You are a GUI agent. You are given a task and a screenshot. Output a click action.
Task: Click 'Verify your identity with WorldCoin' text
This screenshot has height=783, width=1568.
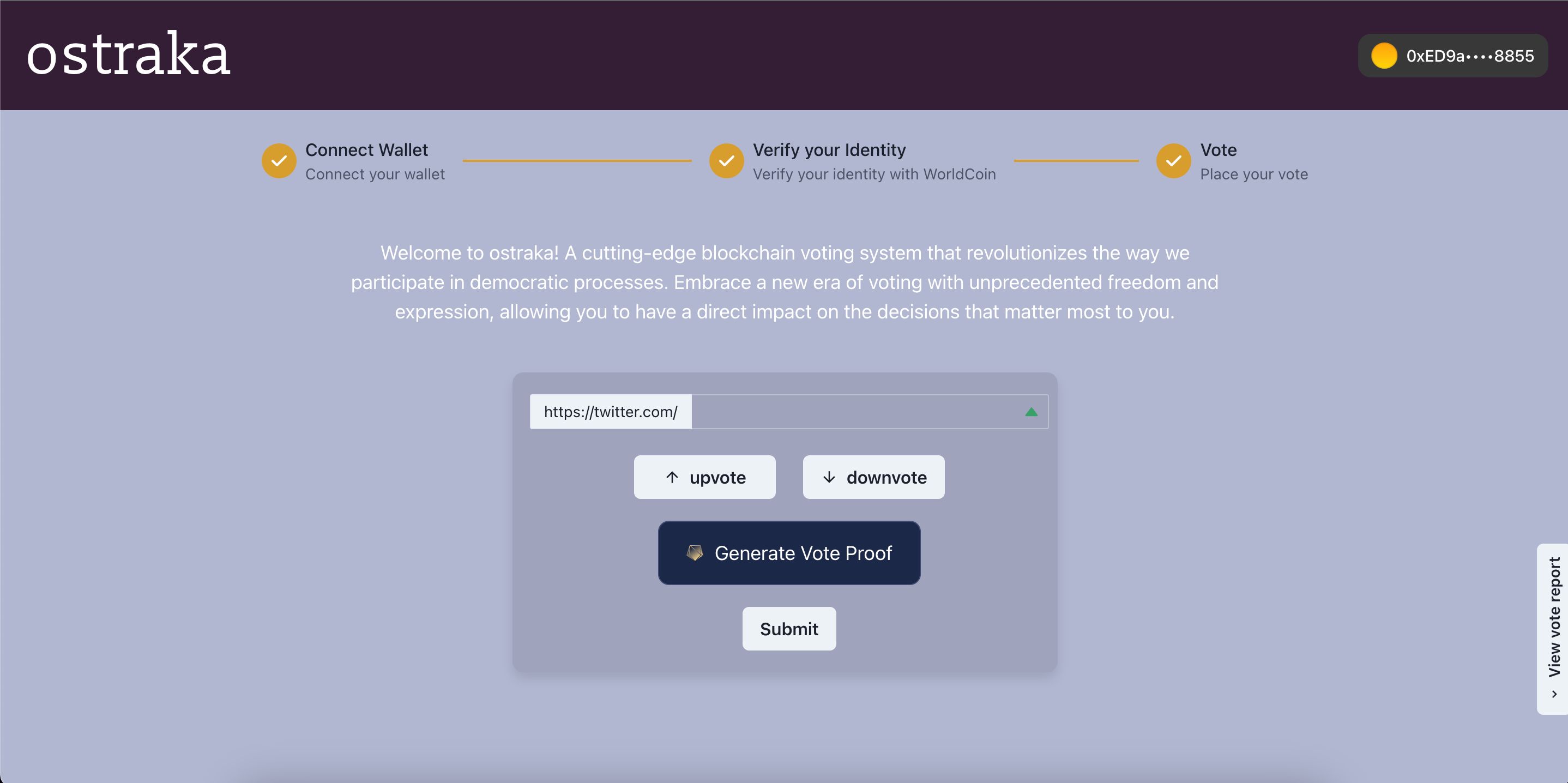coord(874,174)
